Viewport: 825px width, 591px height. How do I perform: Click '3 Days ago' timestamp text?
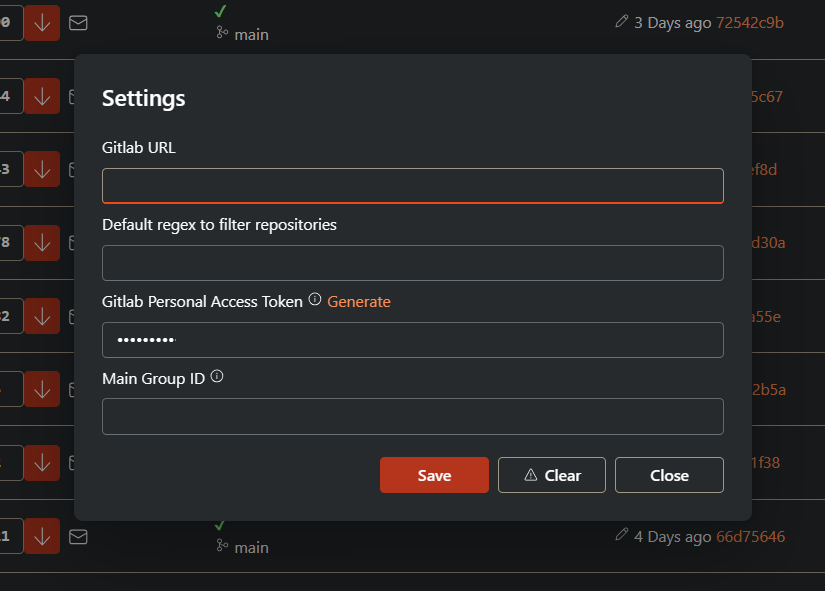(672, 23)
